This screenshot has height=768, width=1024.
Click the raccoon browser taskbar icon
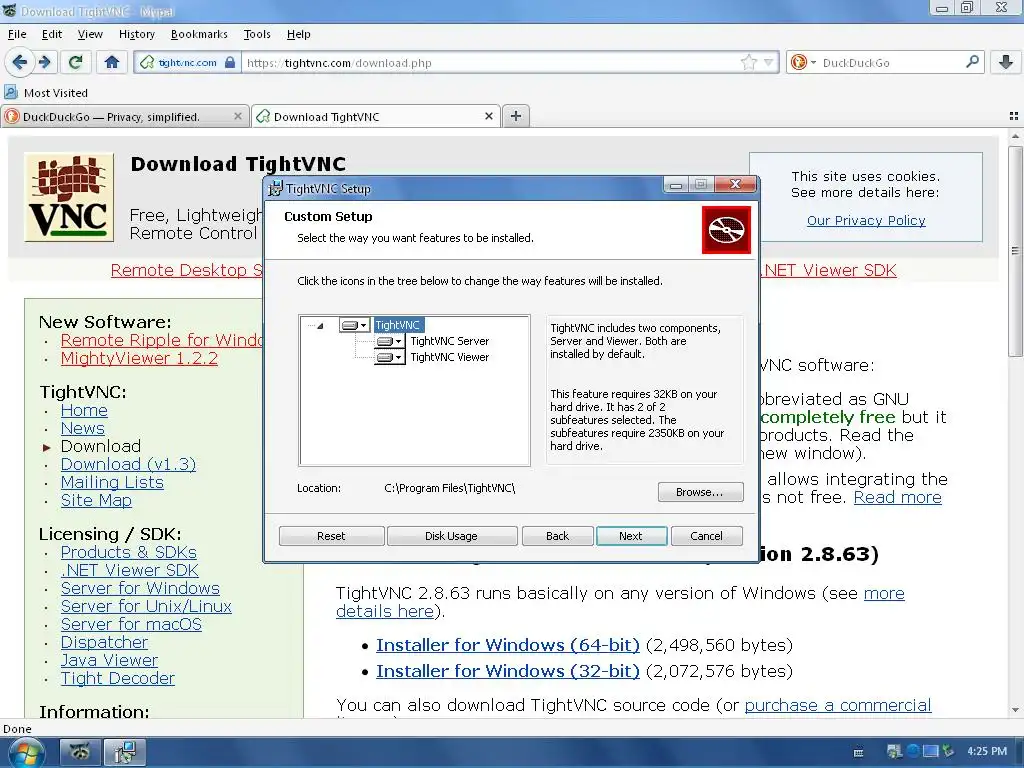[x=80, y=752]
